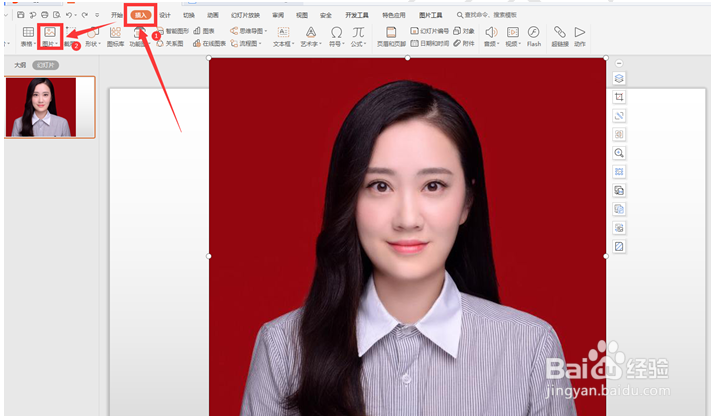The image size is (711, 416).
Task: Click the 查找命令 search box
Action: coord(487,15)
